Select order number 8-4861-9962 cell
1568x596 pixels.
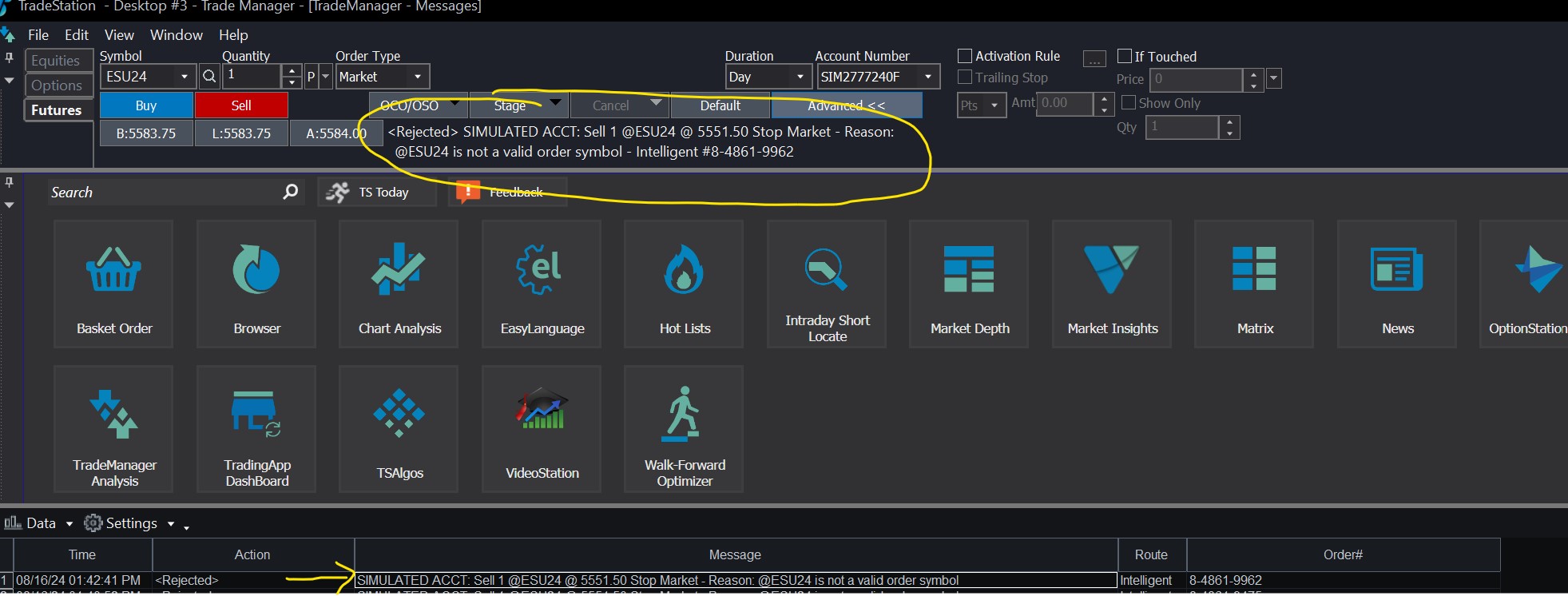click(1343, 580)
